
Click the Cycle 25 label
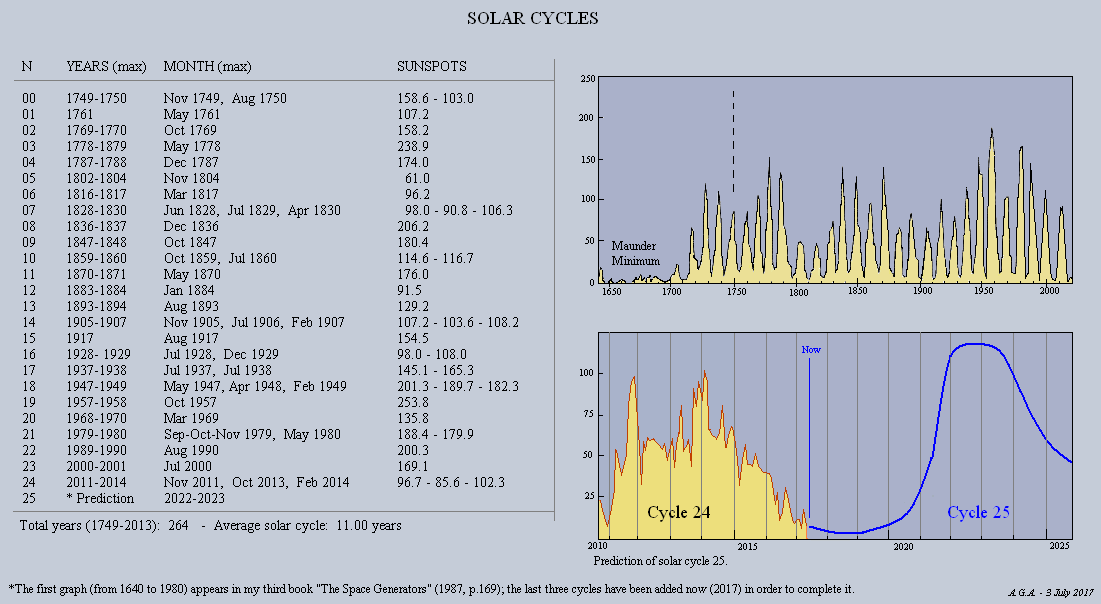(977, 512)
